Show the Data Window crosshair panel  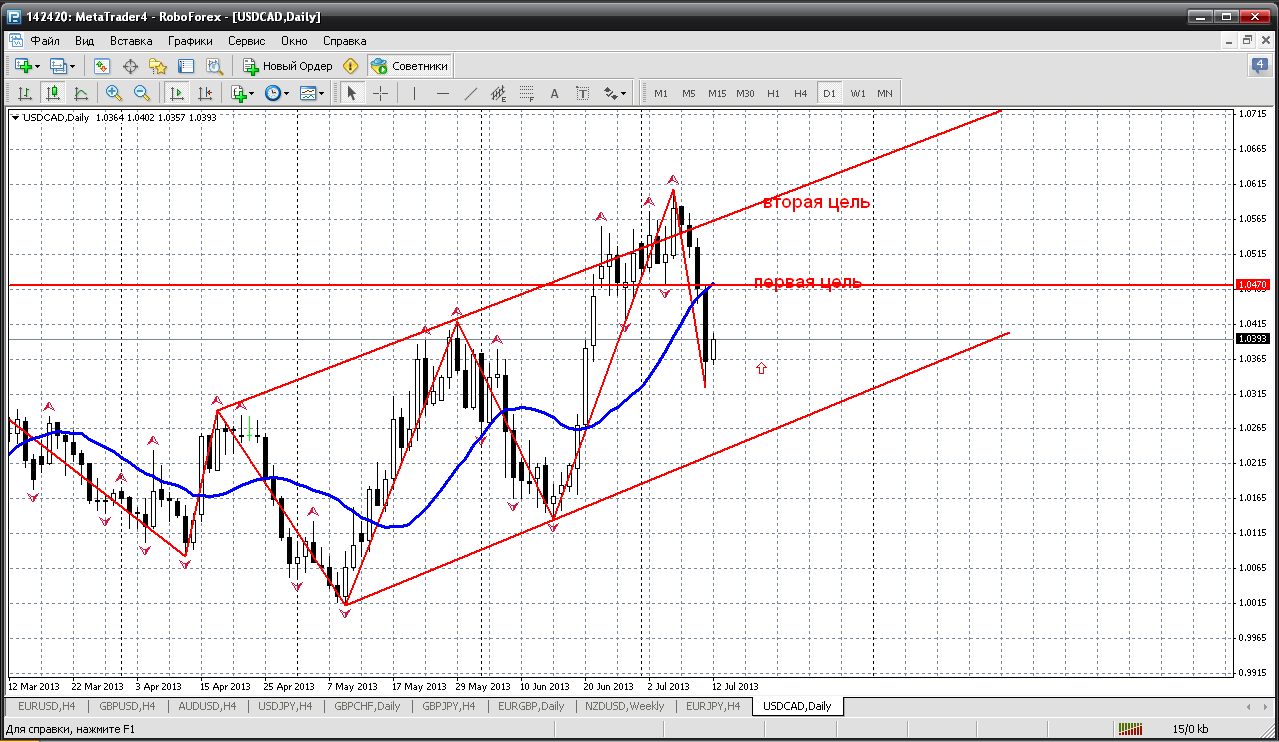(x=130, y=66)
